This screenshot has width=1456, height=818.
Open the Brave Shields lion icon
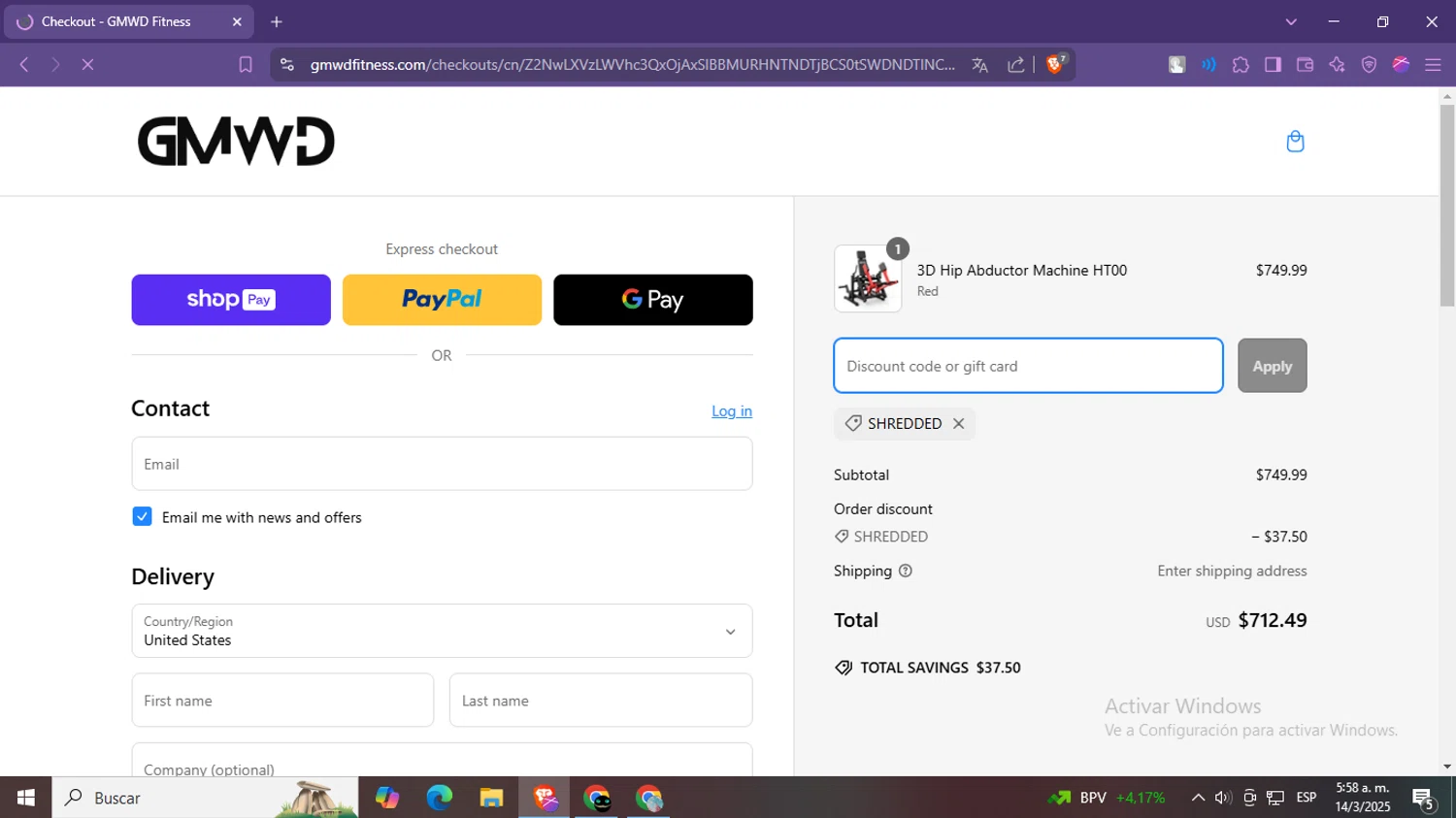[x=1055, y=64]
